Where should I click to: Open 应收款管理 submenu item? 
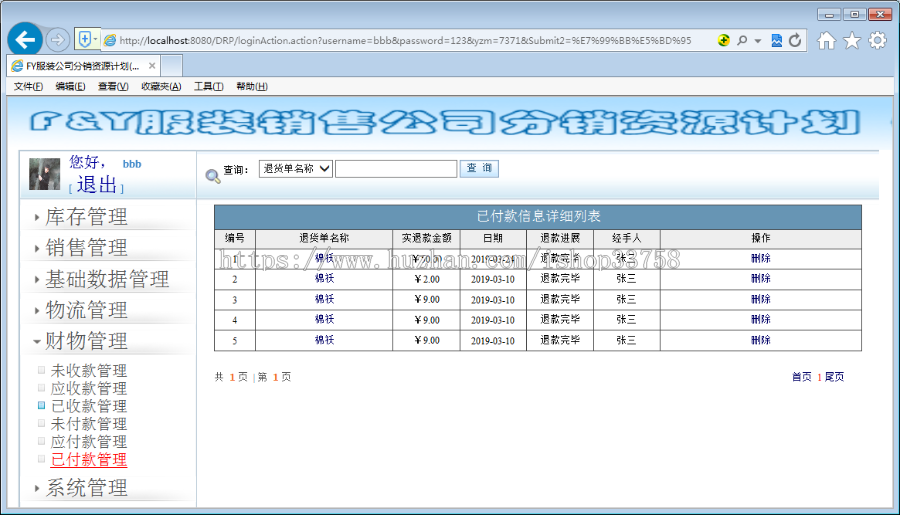[x=89, y=388]
